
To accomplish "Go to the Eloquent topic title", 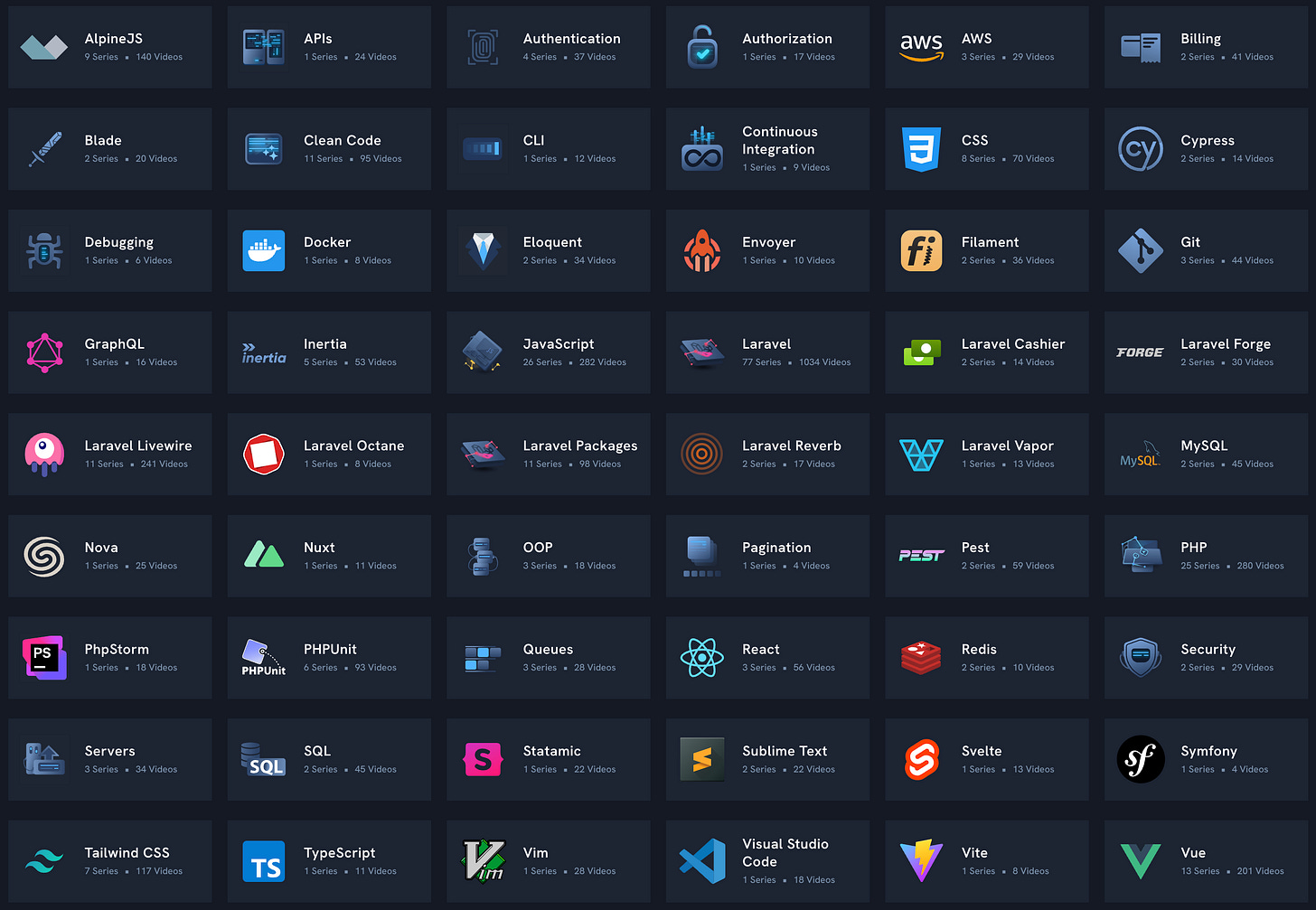I will point(552,242).
